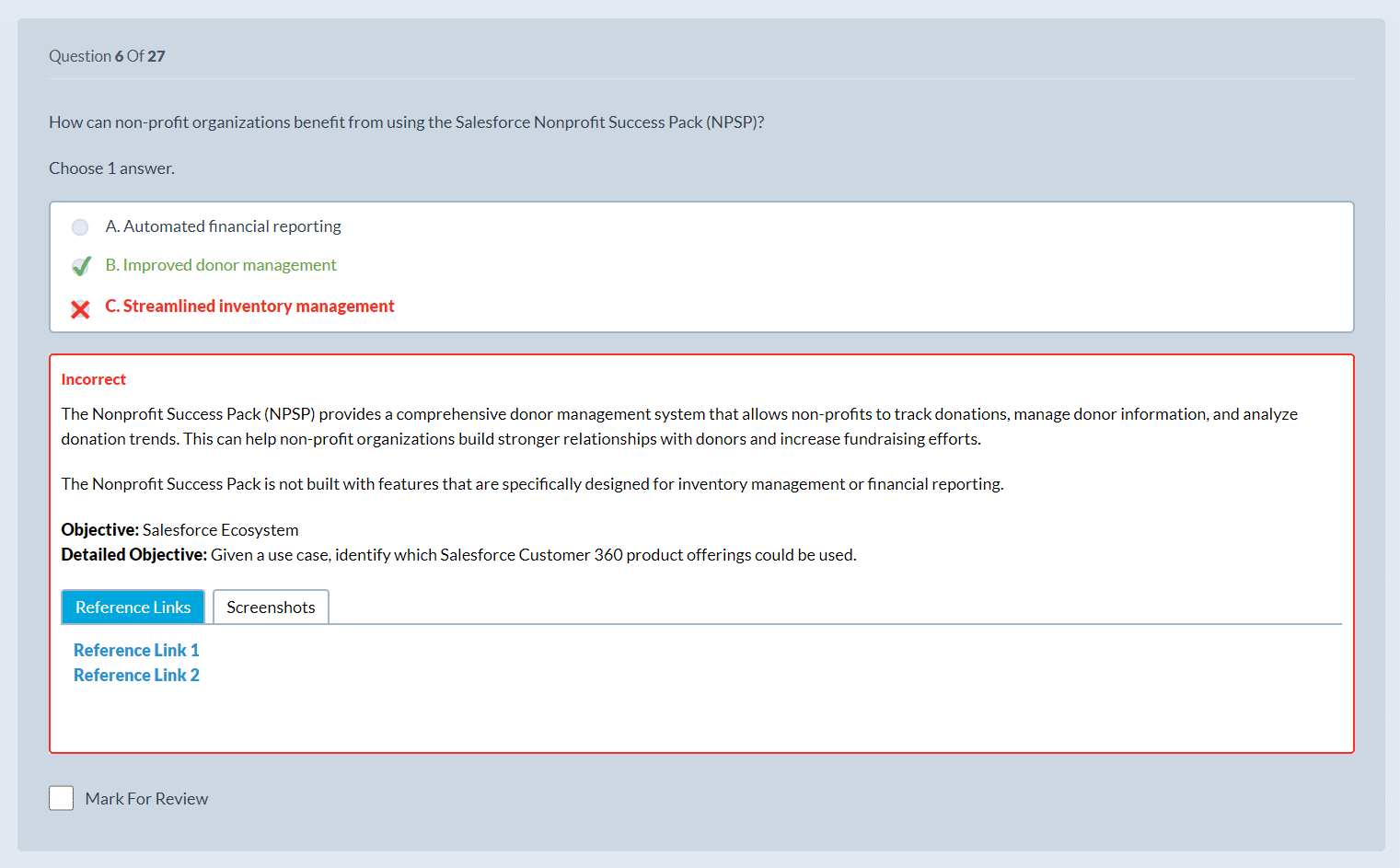
Task: Click the 'Choose 1 answer.' instruction
Action: pyautogui.click(x=111, y=168)
